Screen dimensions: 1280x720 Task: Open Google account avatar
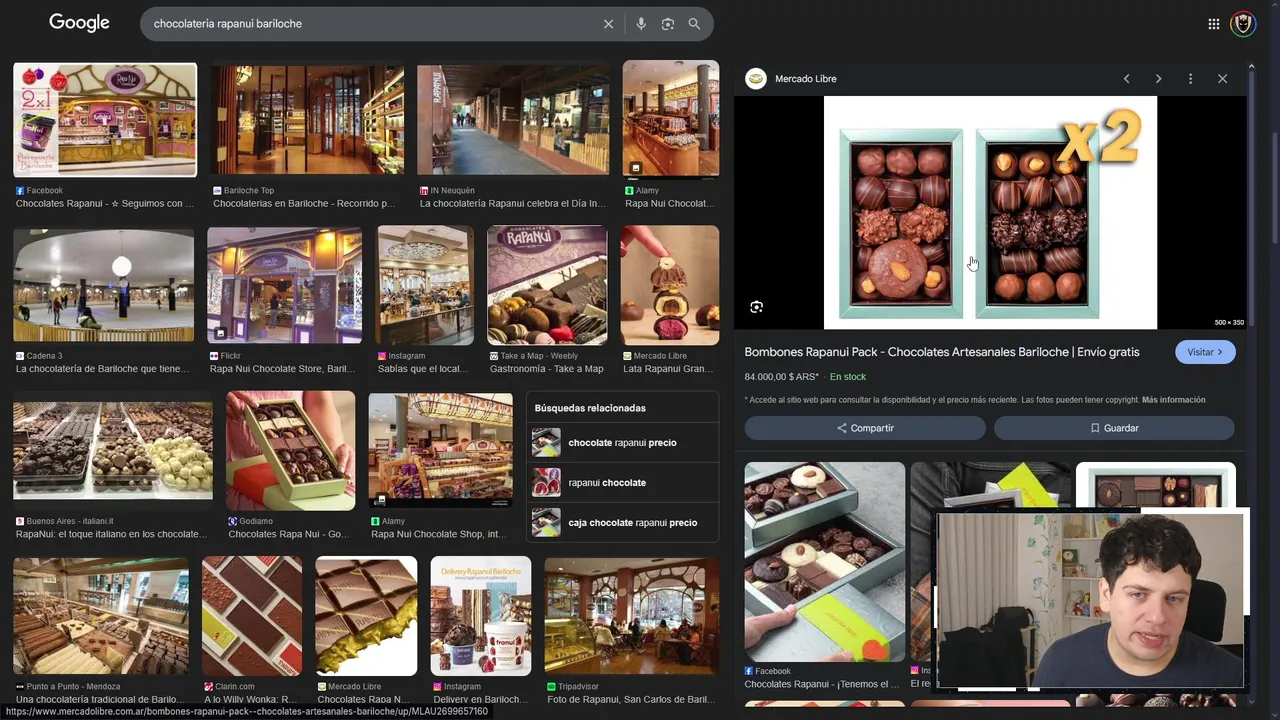click(1243, 24)
